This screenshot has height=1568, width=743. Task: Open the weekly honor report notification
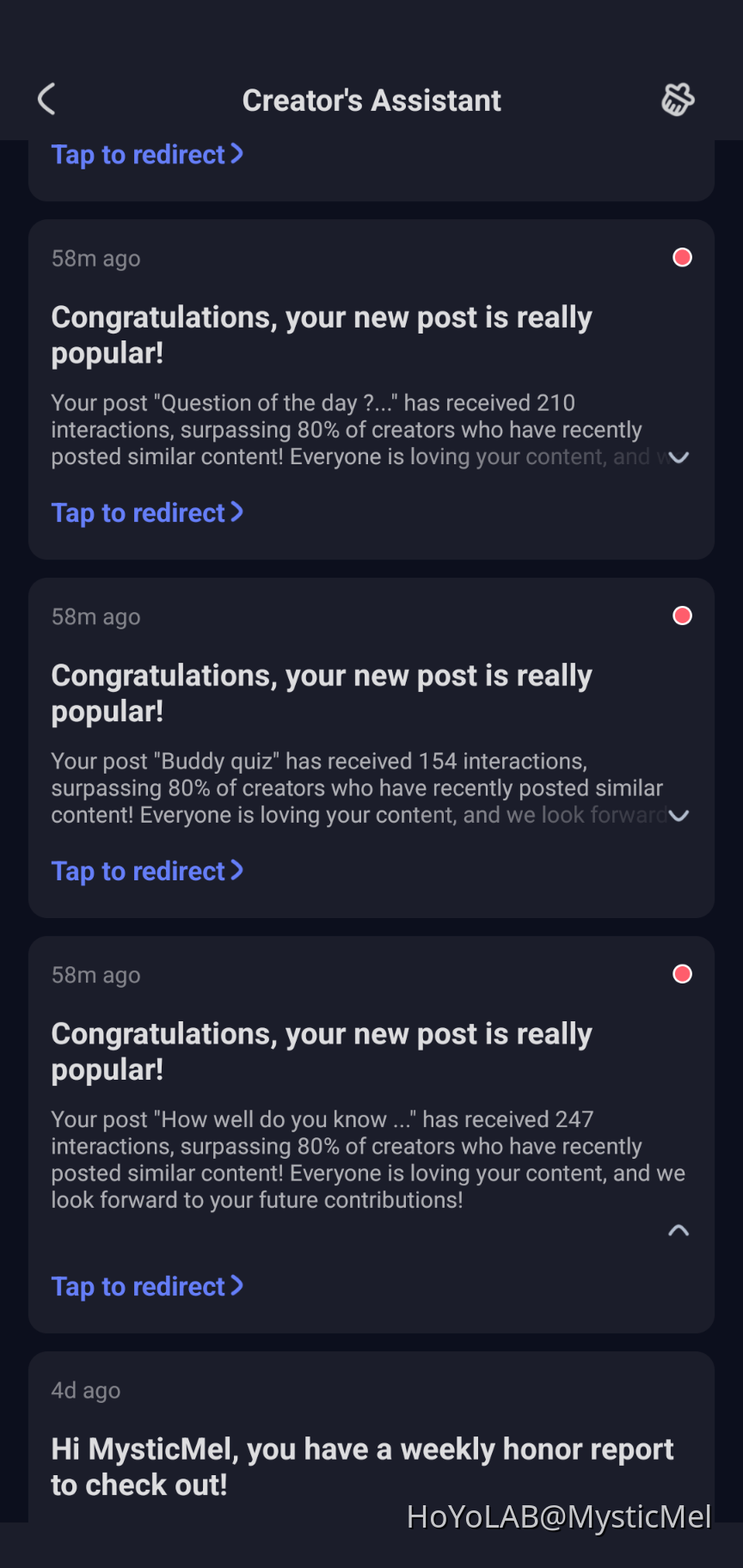[x=362, y=1467]
